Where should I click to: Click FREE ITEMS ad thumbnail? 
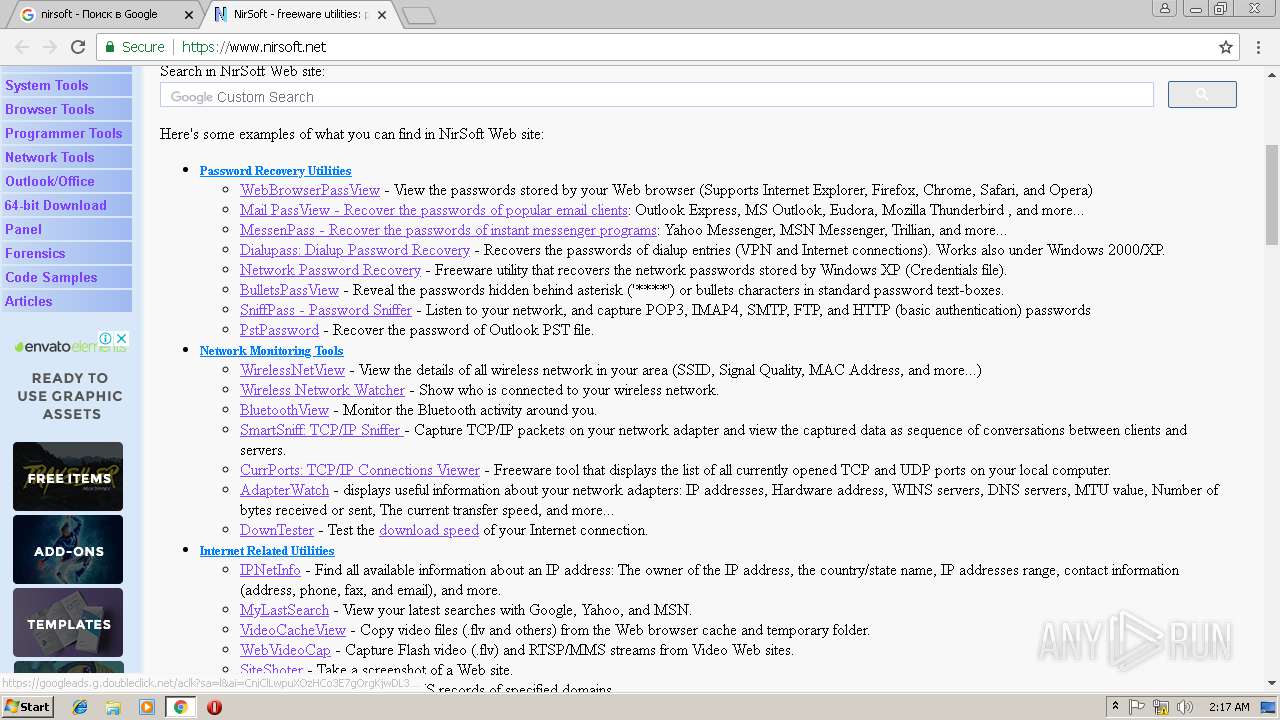(x=68, y=477)
